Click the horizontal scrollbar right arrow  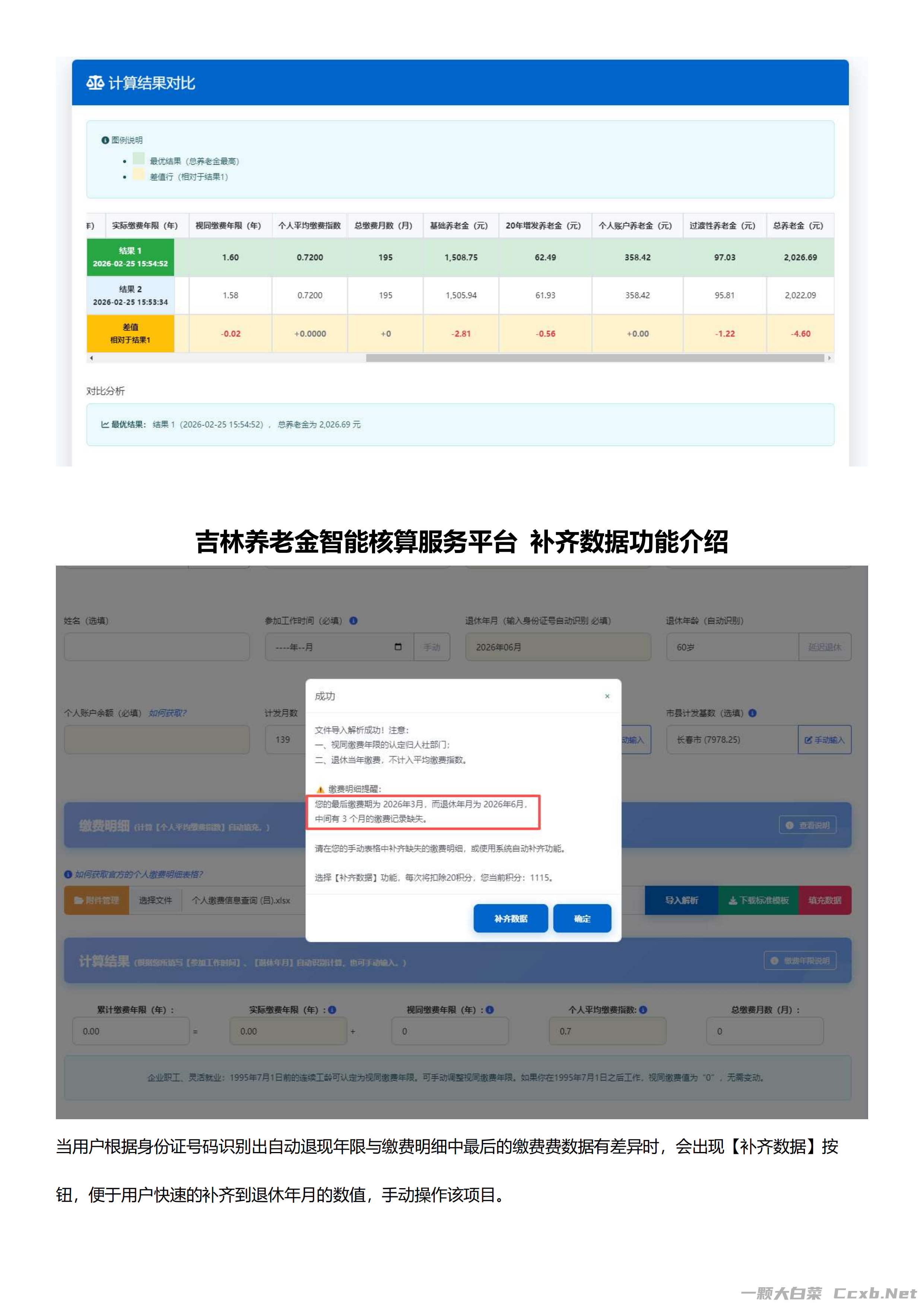click(829, 358)
